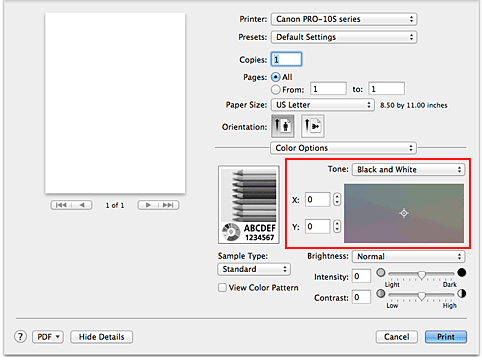Open the Paper Size dropdown

(x=323, y=105)
